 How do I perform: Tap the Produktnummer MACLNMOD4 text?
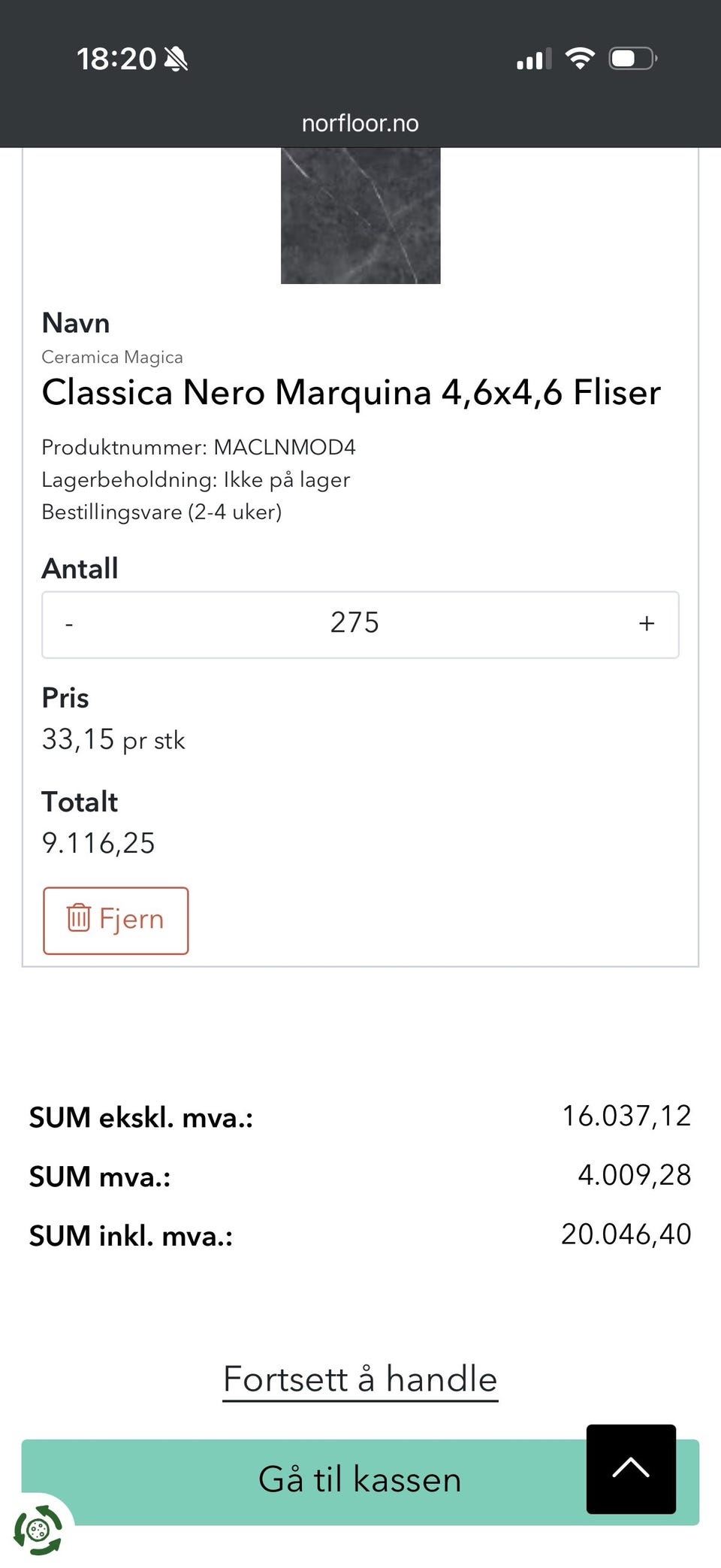tap(198, 447)
